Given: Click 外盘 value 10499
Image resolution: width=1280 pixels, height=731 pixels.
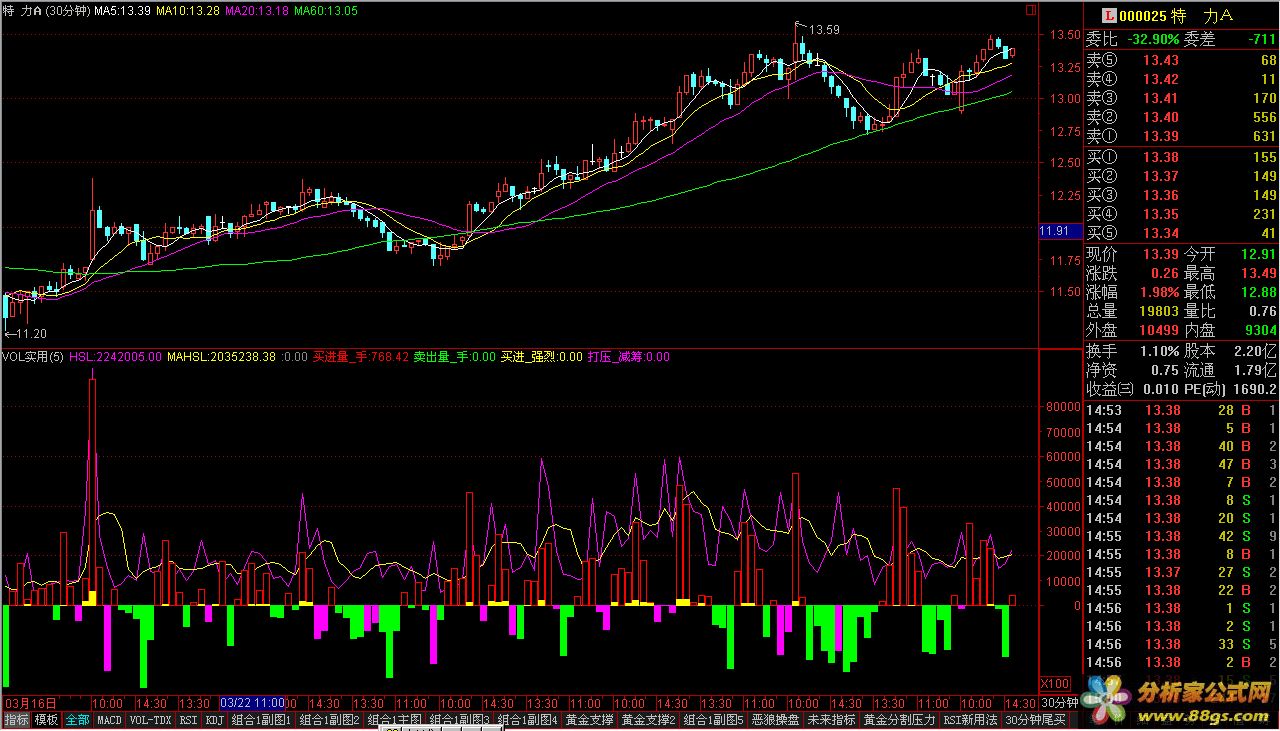Looking at the screenshot, I should (1157, 330).
